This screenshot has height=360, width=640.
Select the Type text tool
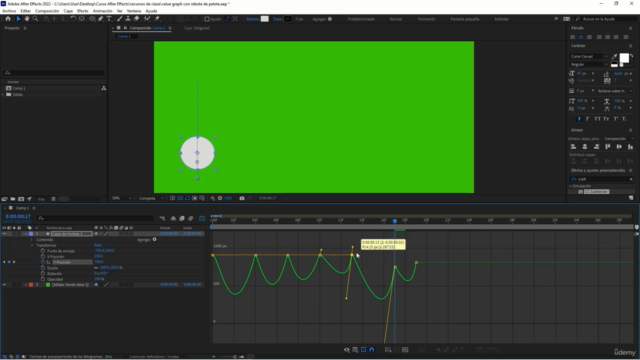pyautogui.click(x=109, y=19)
